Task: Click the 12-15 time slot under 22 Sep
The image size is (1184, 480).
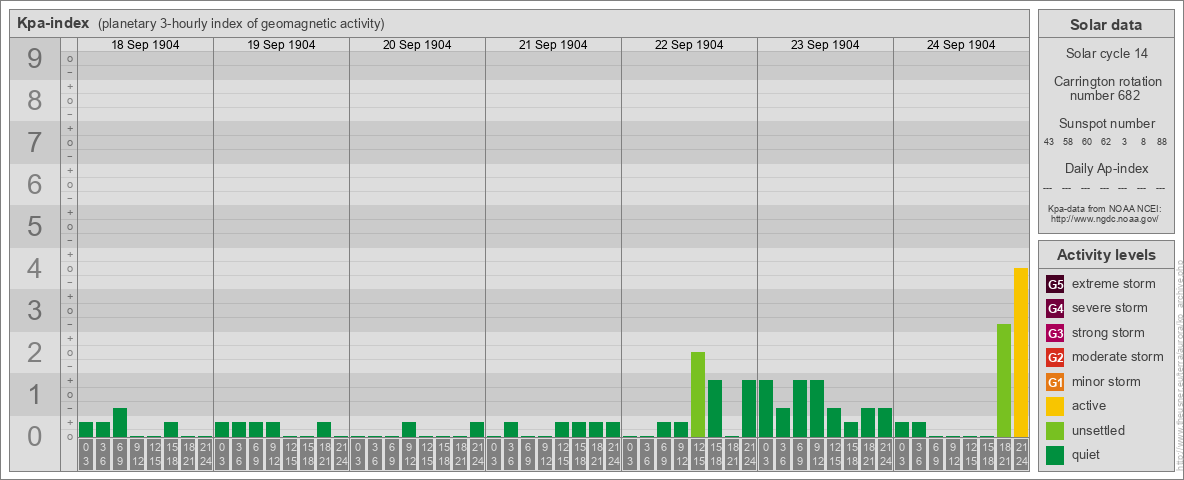Action: 698,452
